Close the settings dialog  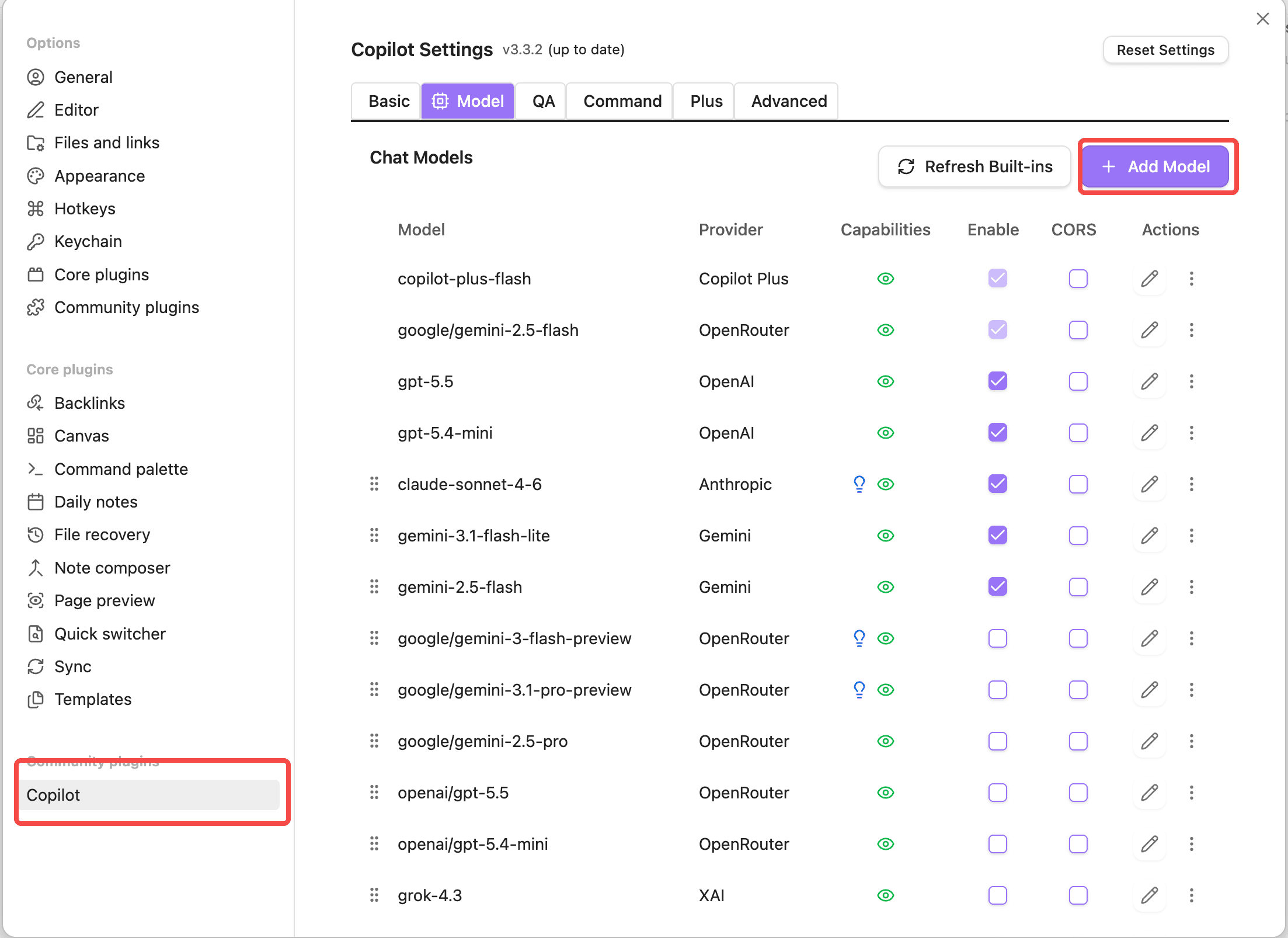click(1262, 19)
